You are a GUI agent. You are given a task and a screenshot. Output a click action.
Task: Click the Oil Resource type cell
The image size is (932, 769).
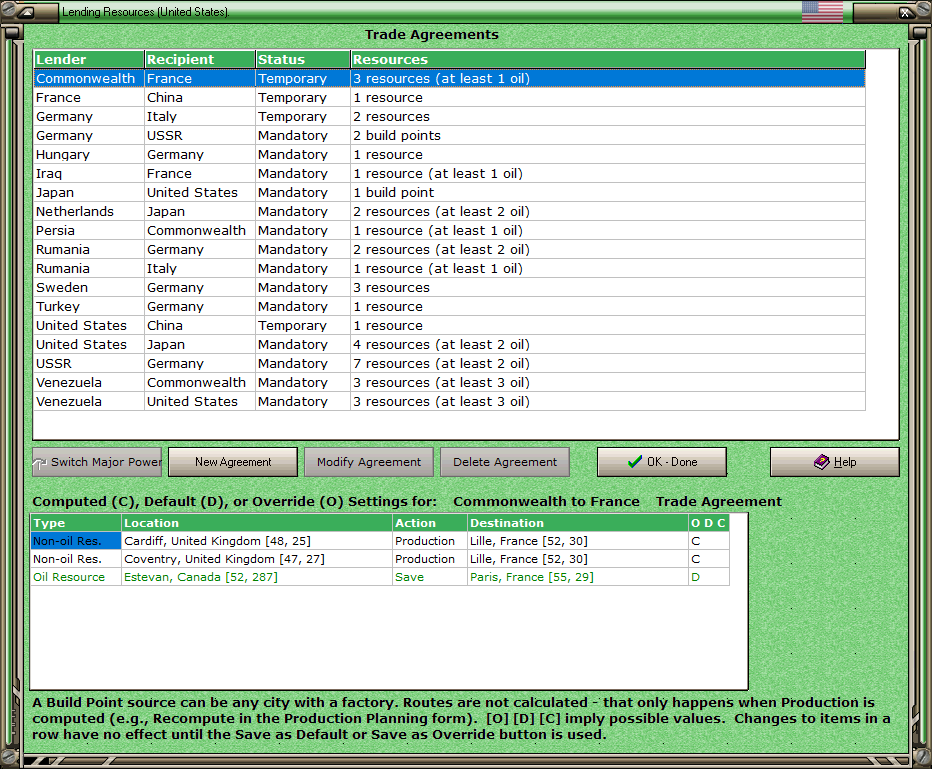click(x=76, y=577)
